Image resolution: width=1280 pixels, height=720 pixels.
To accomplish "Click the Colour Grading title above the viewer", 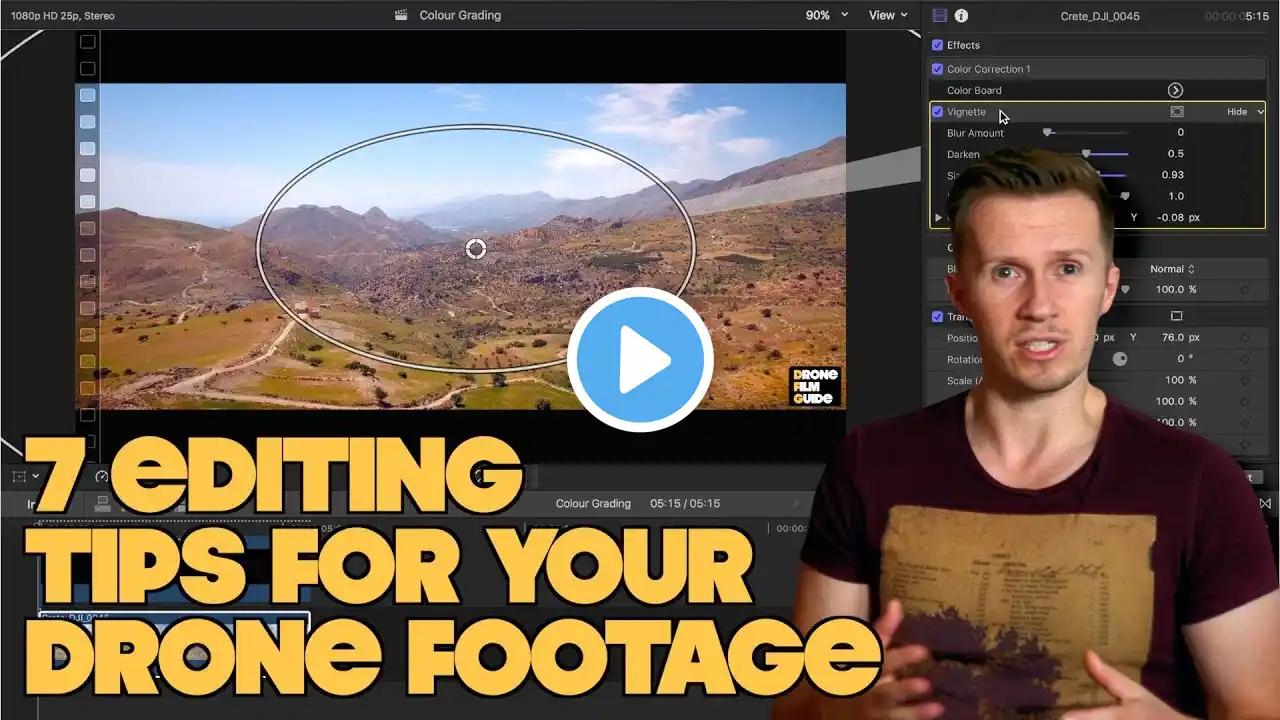I will (x=460, y=15).
